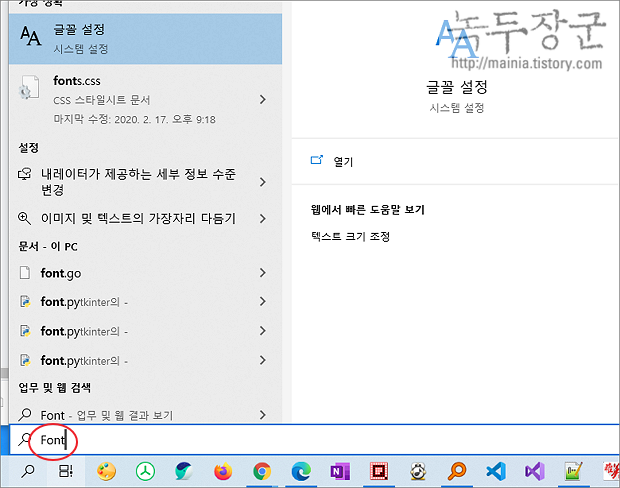Click the taskbar search magnifier icon
This screenshot has width=620, height=488.
[x=28, y=471]
